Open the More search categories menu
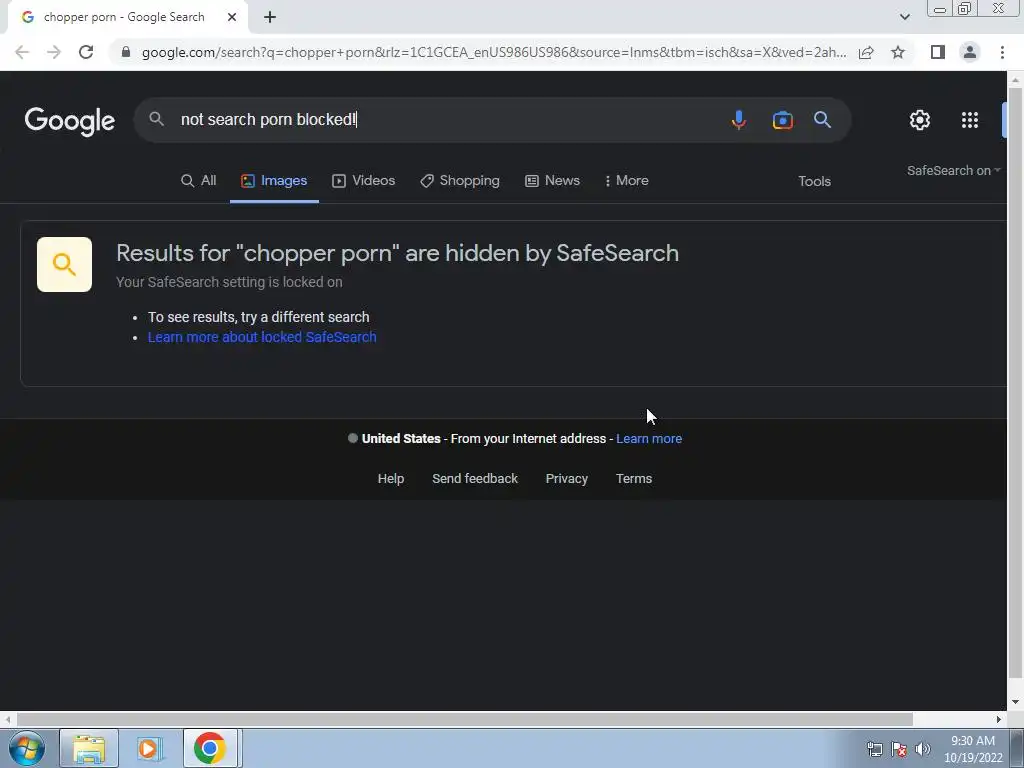 626,181
